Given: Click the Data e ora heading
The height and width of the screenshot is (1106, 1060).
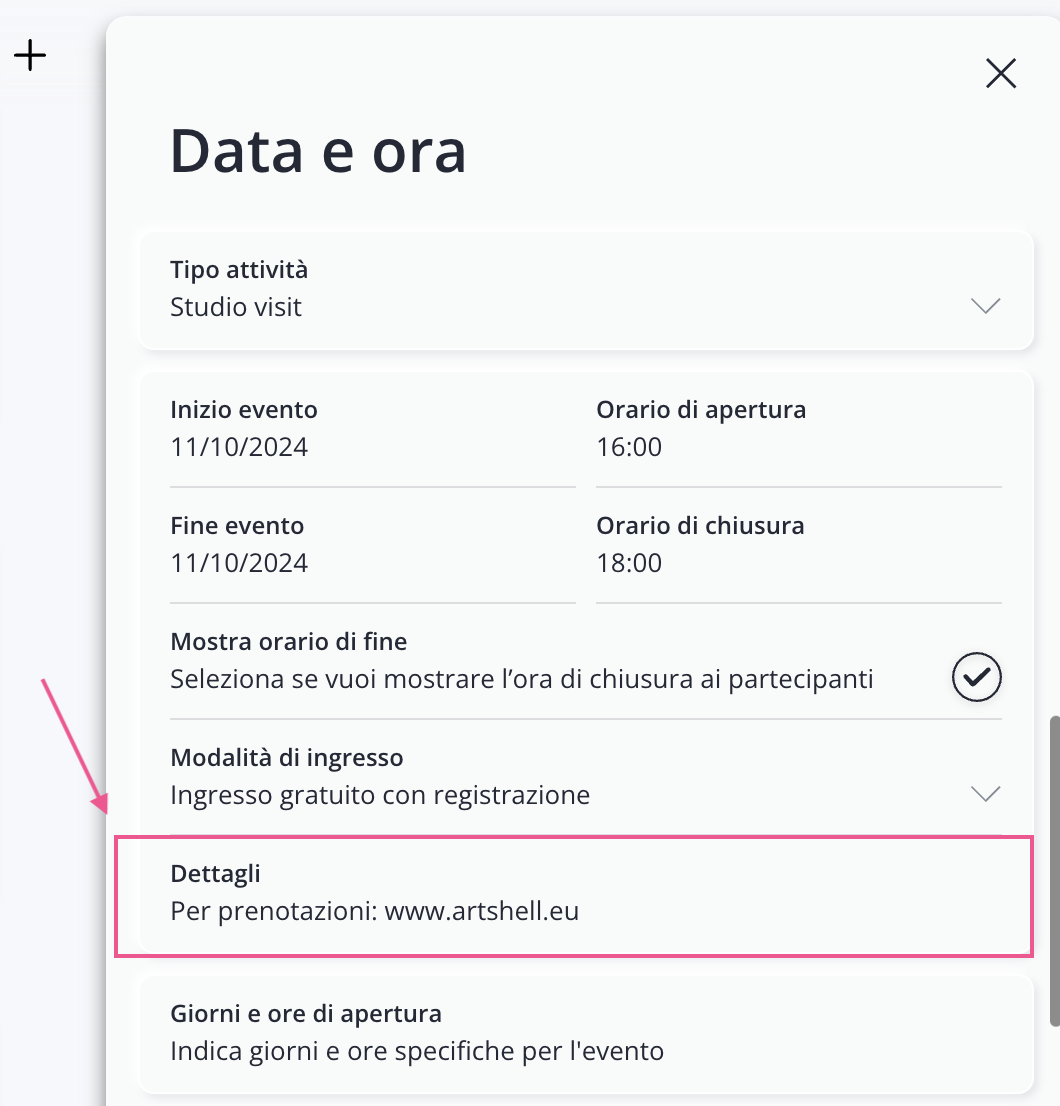Looking at the screenshot, I should (318, 151).
